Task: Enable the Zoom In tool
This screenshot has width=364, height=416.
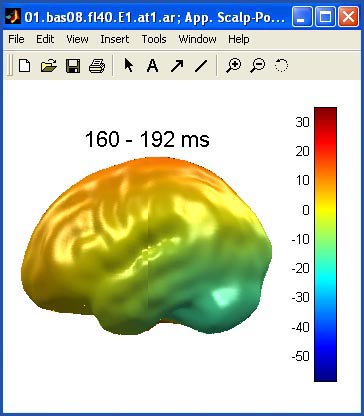Action: [x=233, y=66]
